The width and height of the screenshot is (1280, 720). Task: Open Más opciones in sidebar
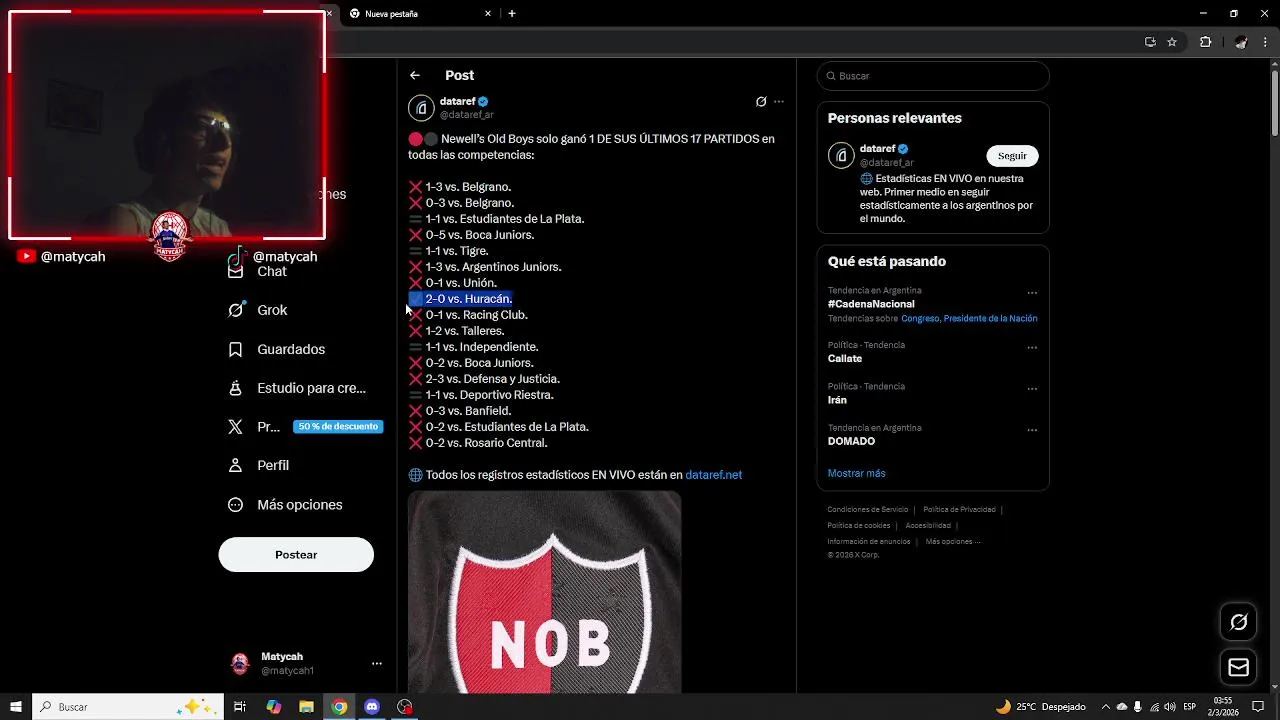(285, 505)
